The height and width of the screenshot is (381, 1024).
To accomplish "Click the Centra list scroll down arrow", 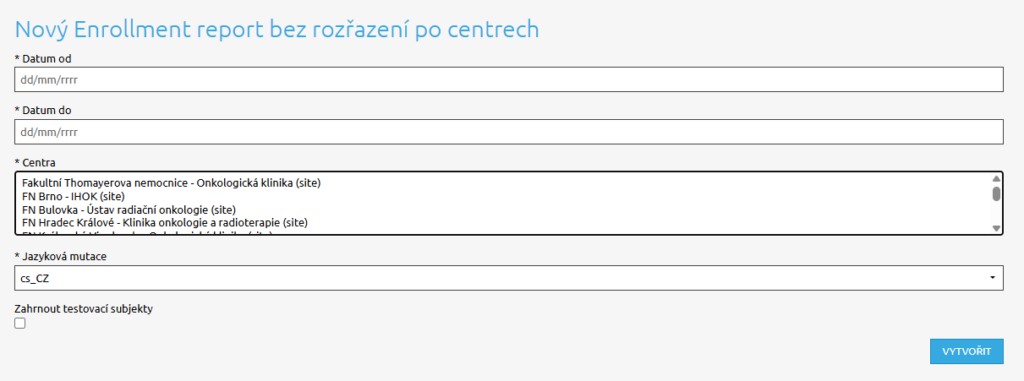I will tap(996, 228).
